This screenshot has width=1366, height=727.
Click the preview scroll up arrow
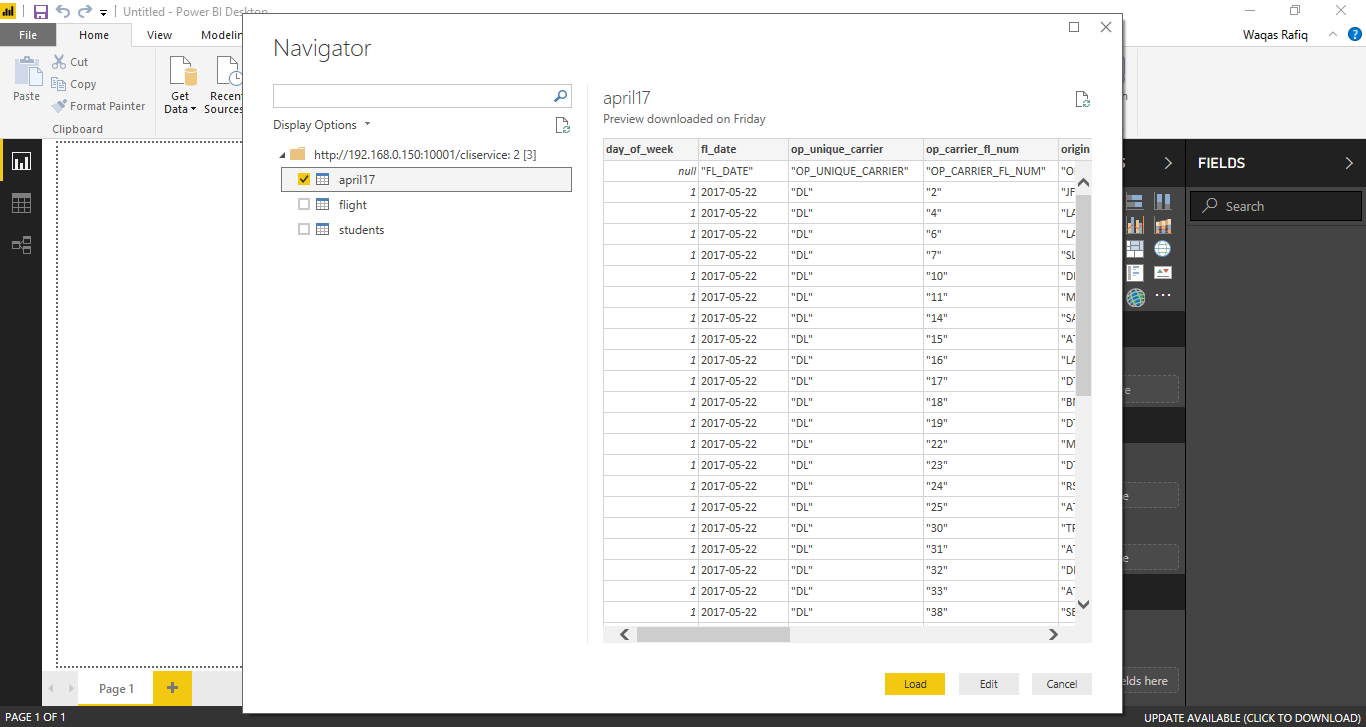pyautogui.click(x=1083, y=183)
